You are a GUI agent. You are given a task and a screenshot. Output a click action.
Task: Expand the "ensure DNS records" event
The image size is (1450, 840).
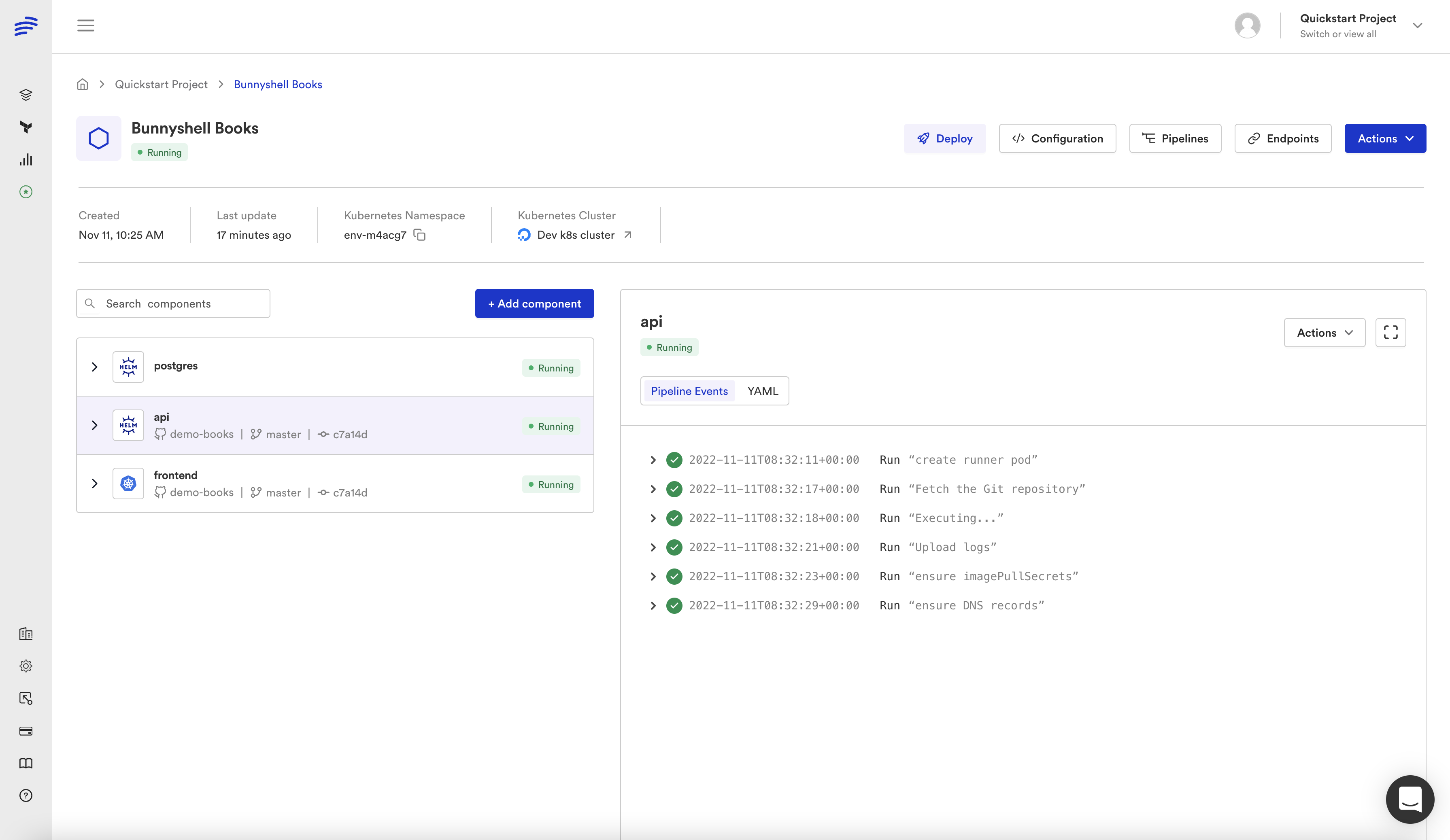pos(653,605)
